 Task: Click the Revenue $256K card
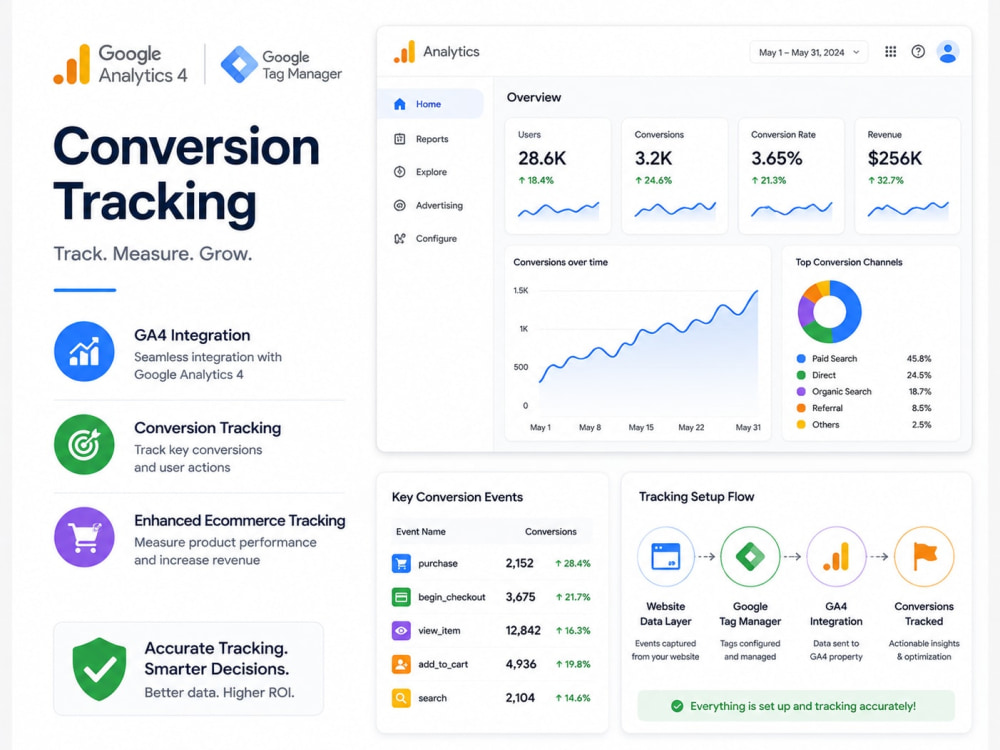[x=908, y=175]
